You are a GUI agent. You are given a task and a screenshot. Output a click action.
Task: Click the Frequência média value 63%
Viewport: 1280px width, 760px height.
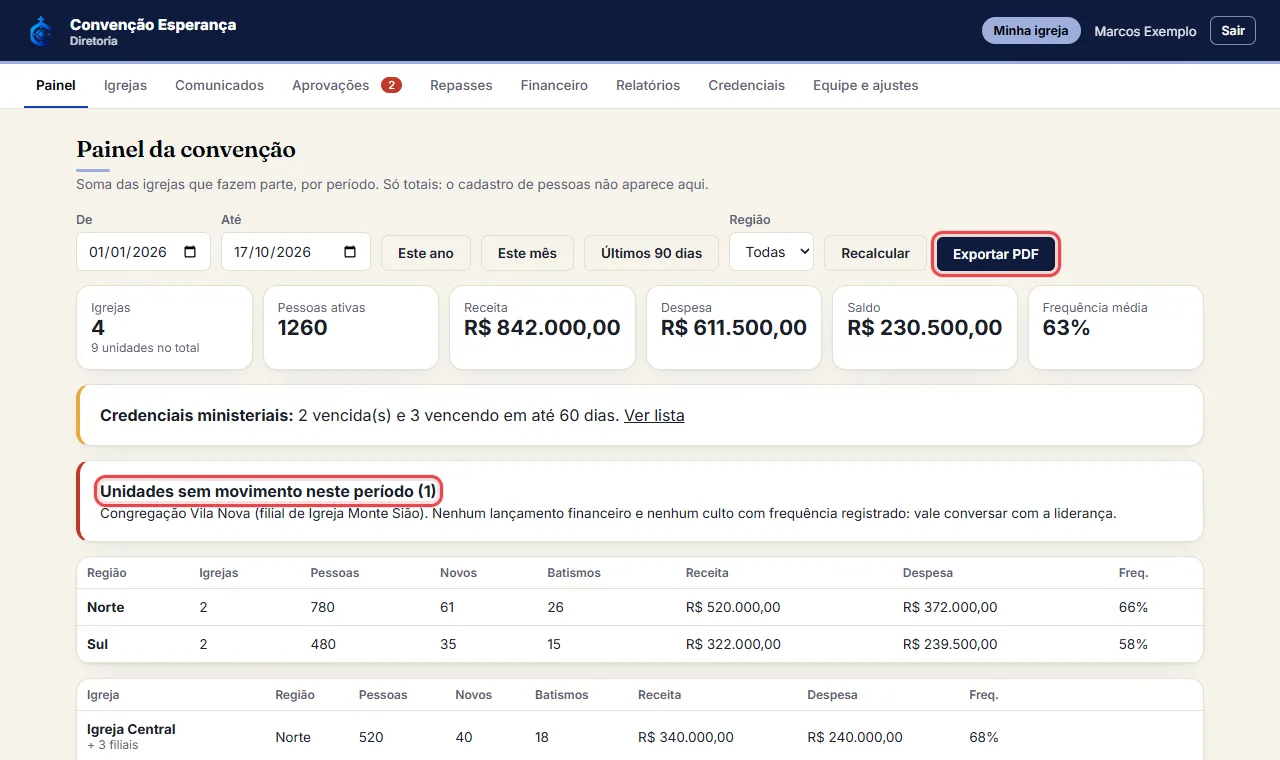1066,328
